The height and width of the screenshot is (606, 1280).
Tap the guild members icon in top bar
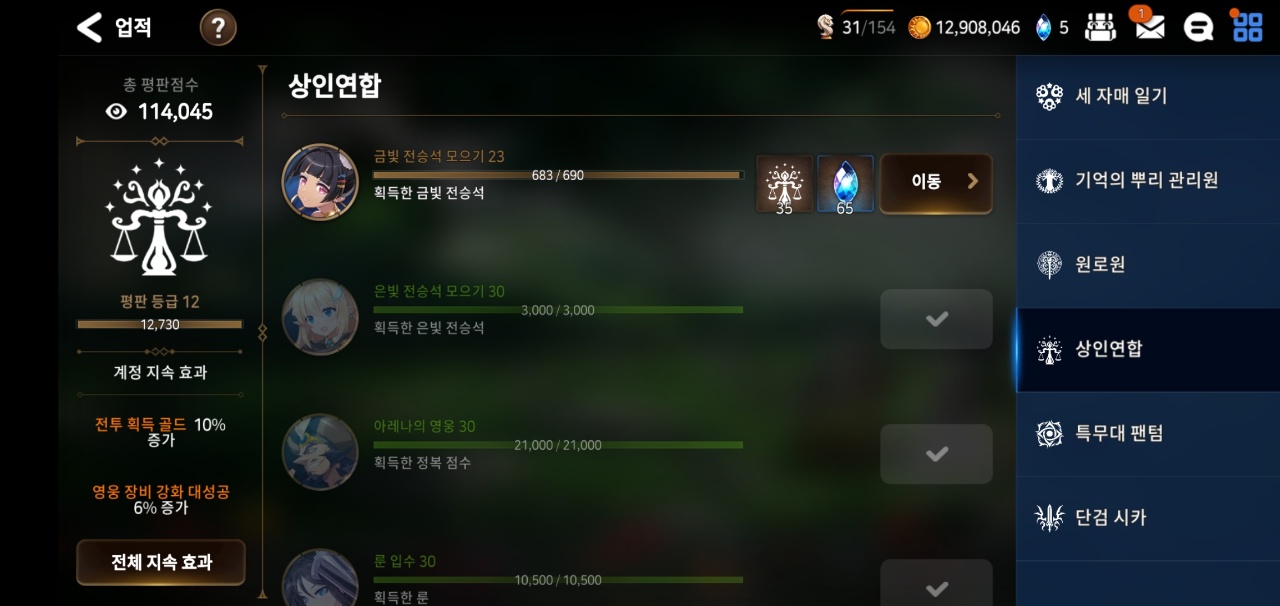[x=1100, y=27]
